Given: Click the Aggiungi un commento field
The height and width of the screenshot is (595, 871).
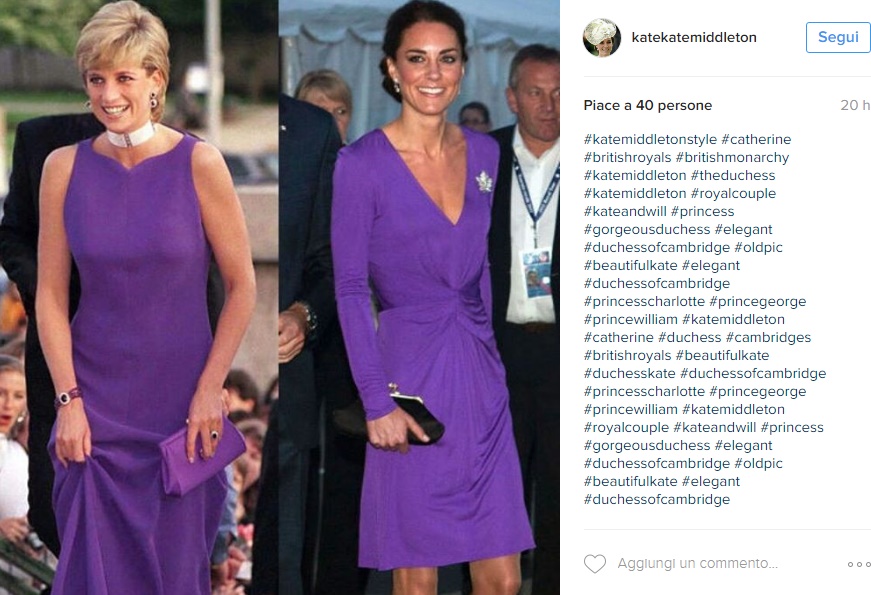Looking at the screenshot, I should [x=697, y=563].
